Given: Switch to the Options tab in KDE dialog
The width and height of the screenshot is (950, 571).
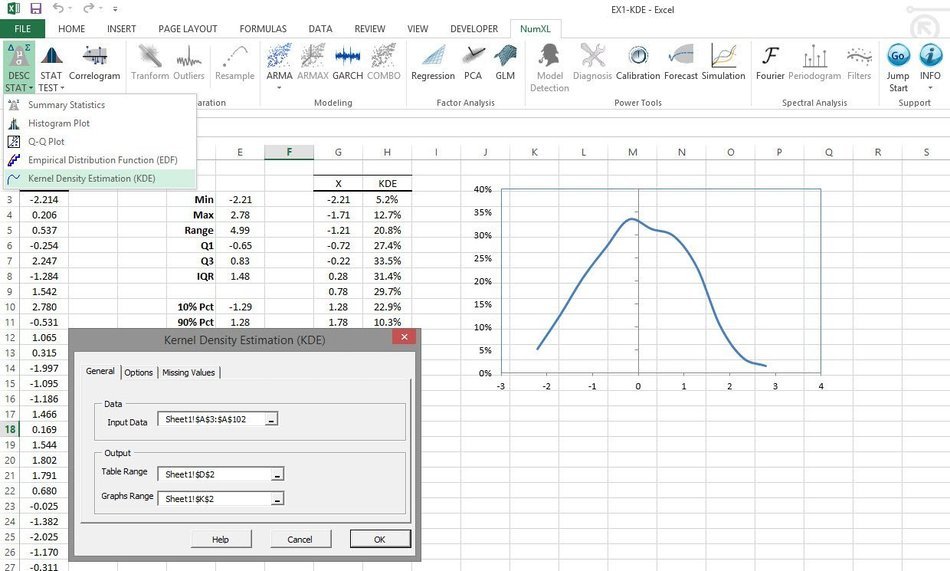Looking at the screenshot, I should point(139,372).
